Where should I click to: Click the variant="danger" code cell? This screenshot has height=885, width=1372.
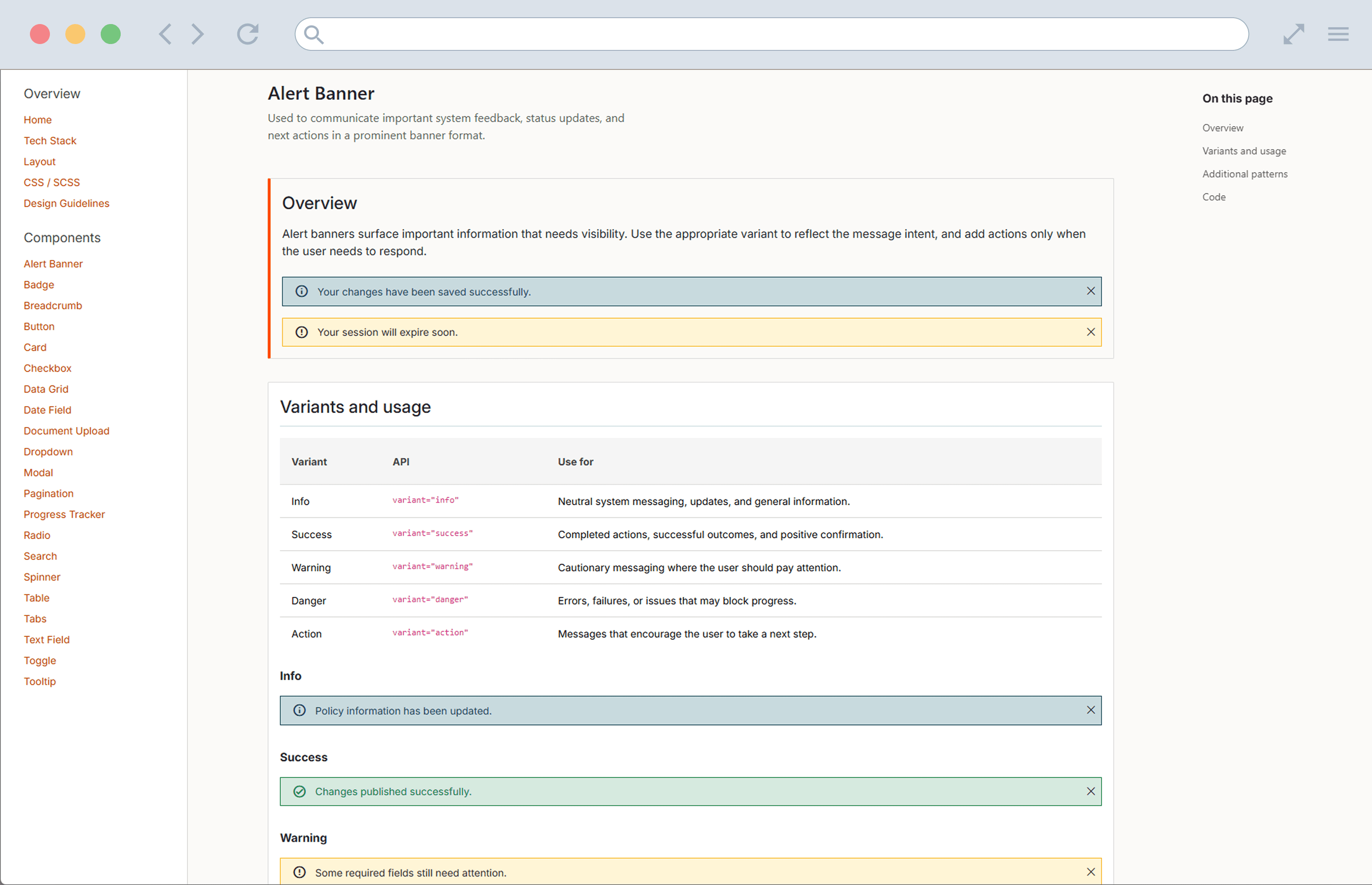point(430,600)
